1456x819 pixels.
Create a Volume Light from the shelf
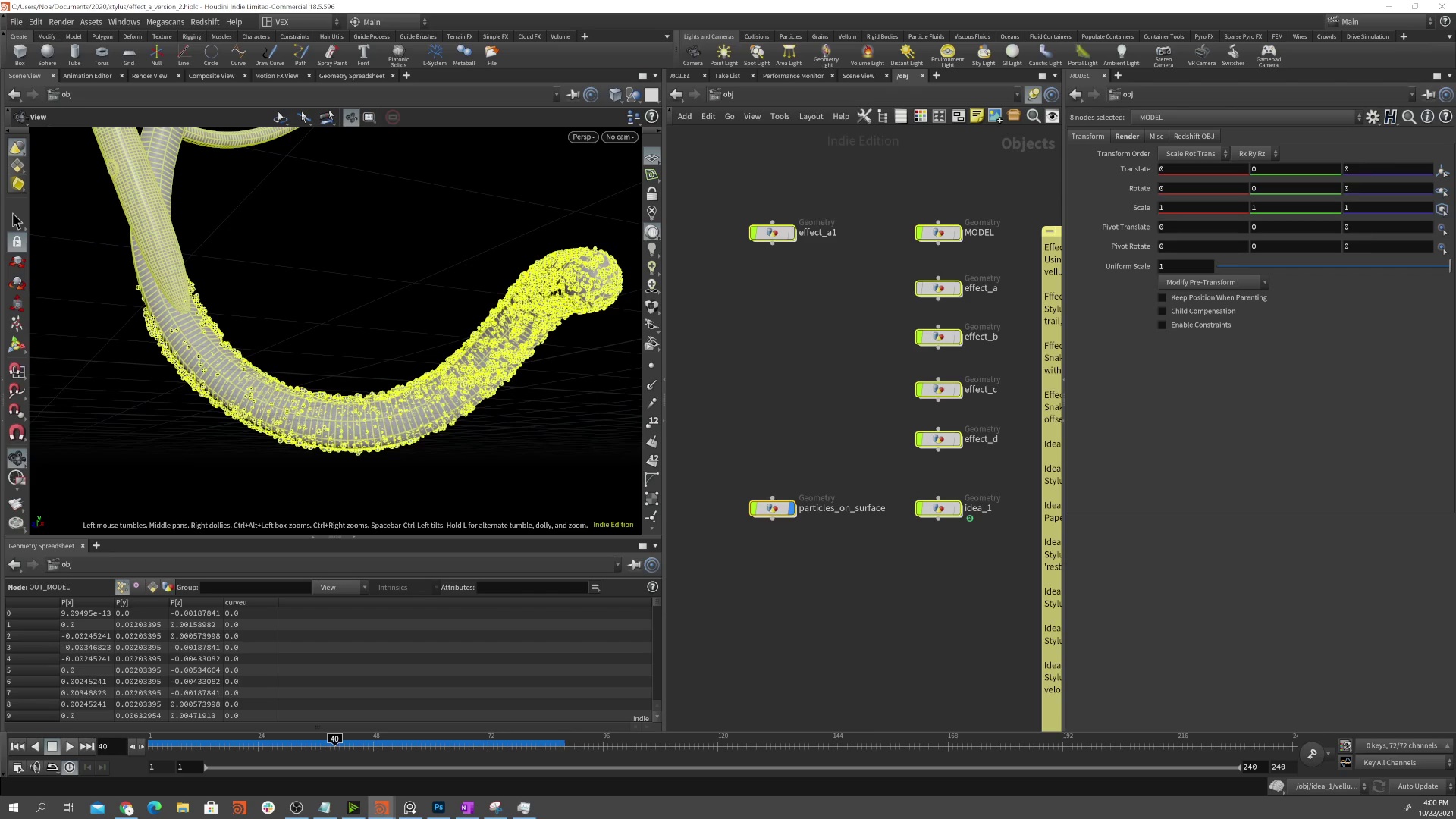pyautogui.click(x=867, y=55)
